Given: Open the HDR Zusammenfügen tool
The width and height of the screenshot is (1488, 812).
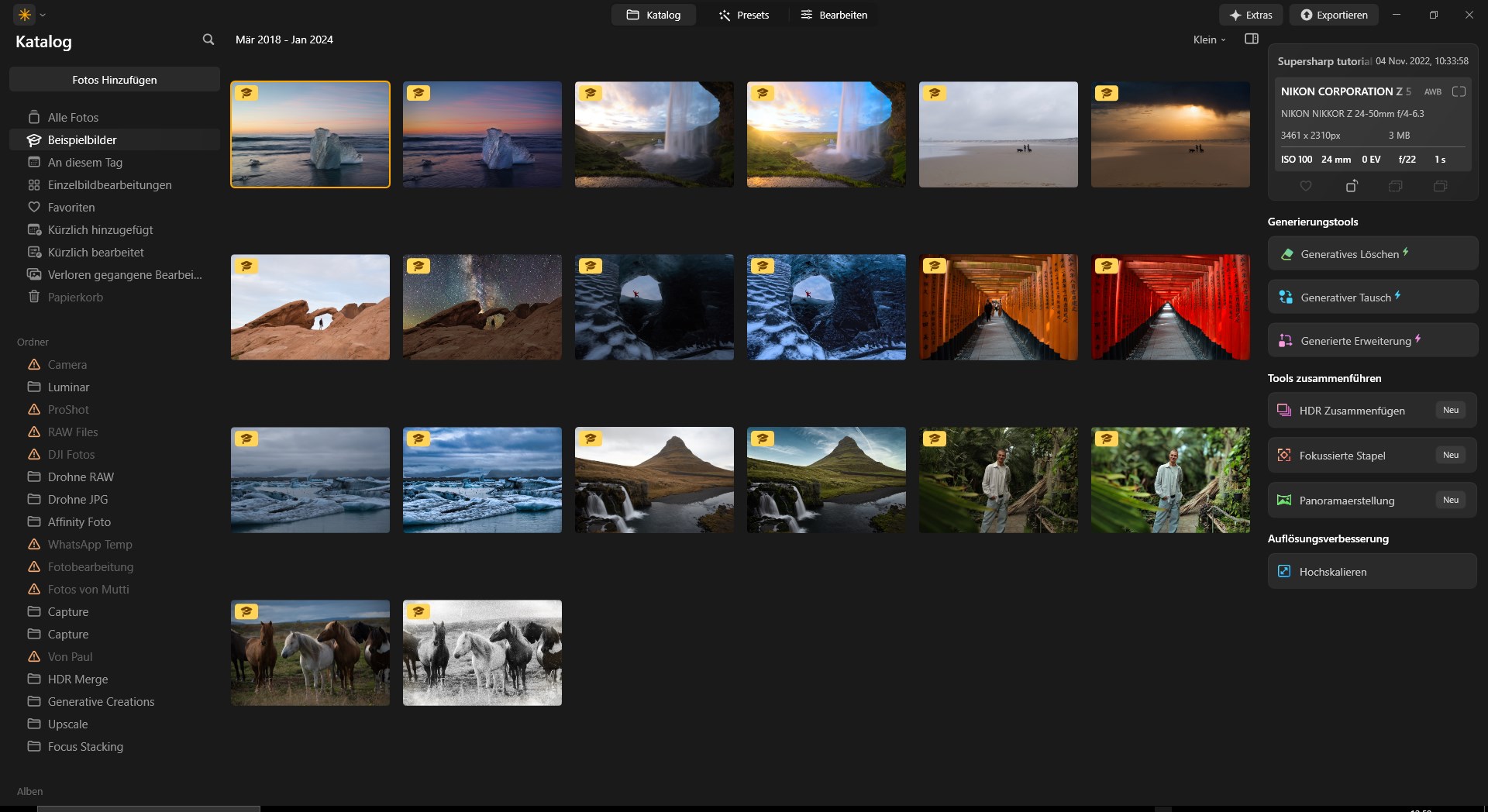Looking at the screenshot, I should point(1372,410).
